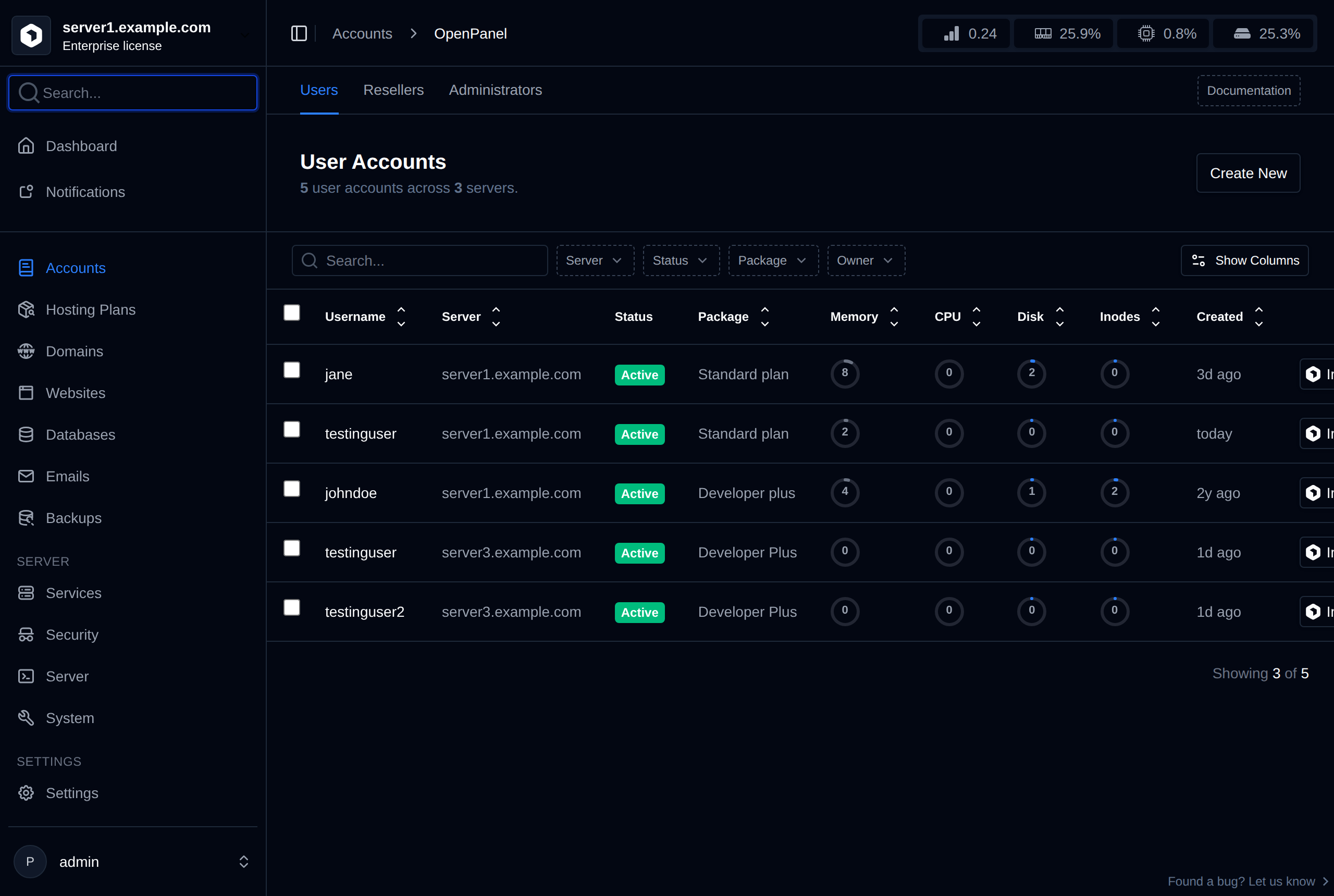Screen dimensions: 1334x896
Task: Click the Show Columns button
Action: pyautogui.click(x=1245, y=260)
